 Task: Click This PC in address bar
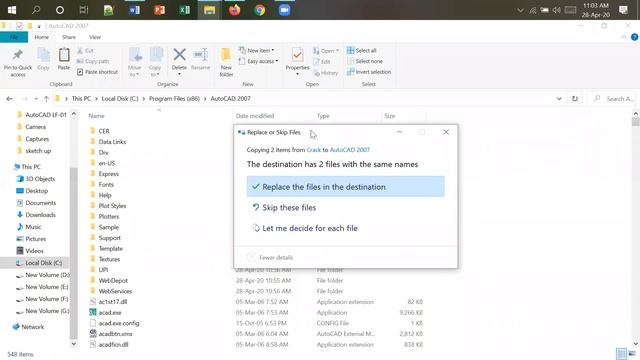point(81,99)
